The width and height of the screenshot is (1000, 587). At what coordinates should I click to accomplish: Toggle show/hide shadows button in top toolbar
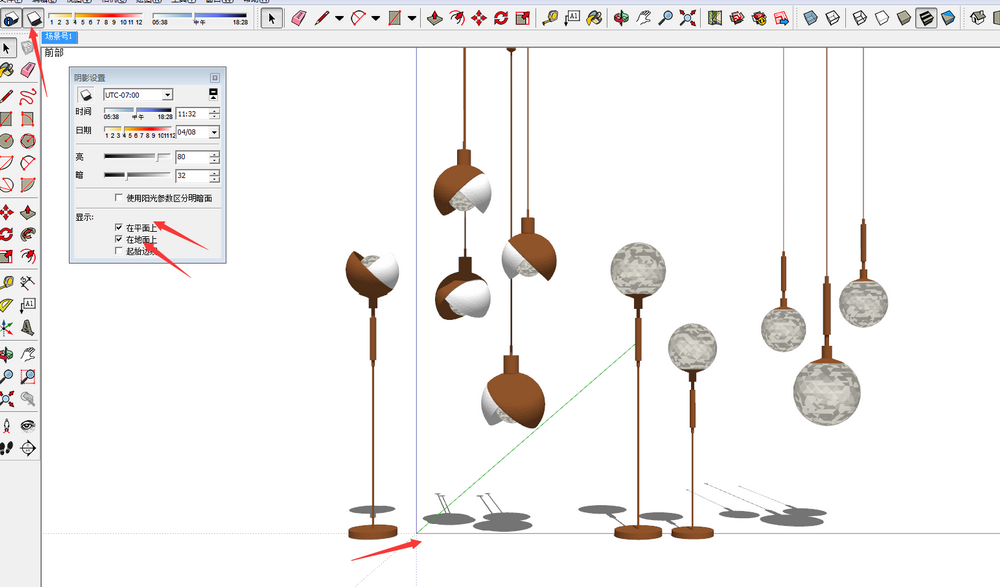[x=33, y=19]
